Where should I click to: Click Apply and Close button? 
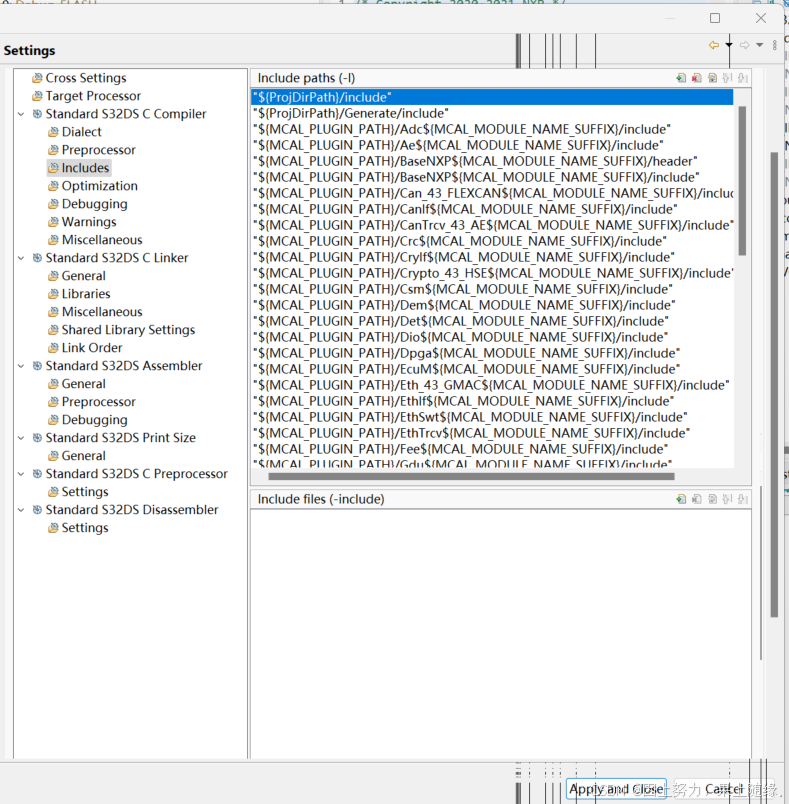[616, 789]
